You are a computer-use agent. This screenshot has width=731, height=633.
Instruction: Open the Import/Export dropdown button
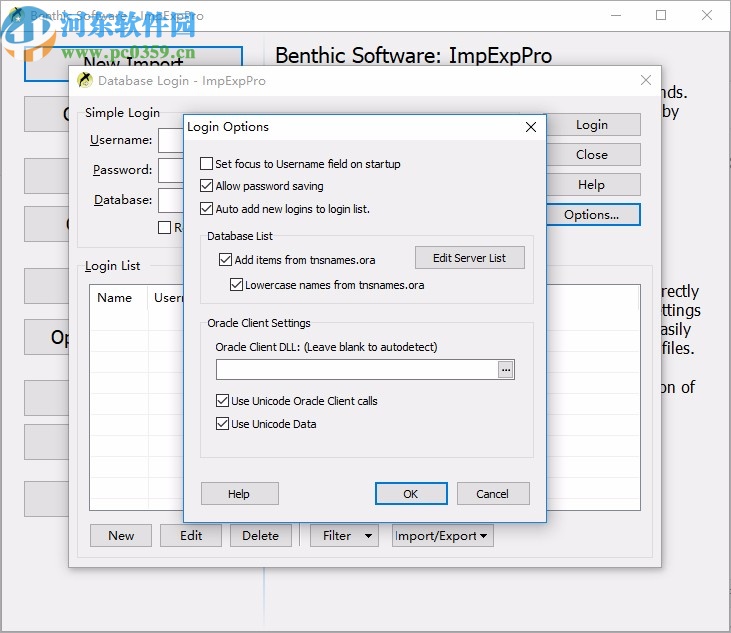pyautogui.click(x=442, y=536)
